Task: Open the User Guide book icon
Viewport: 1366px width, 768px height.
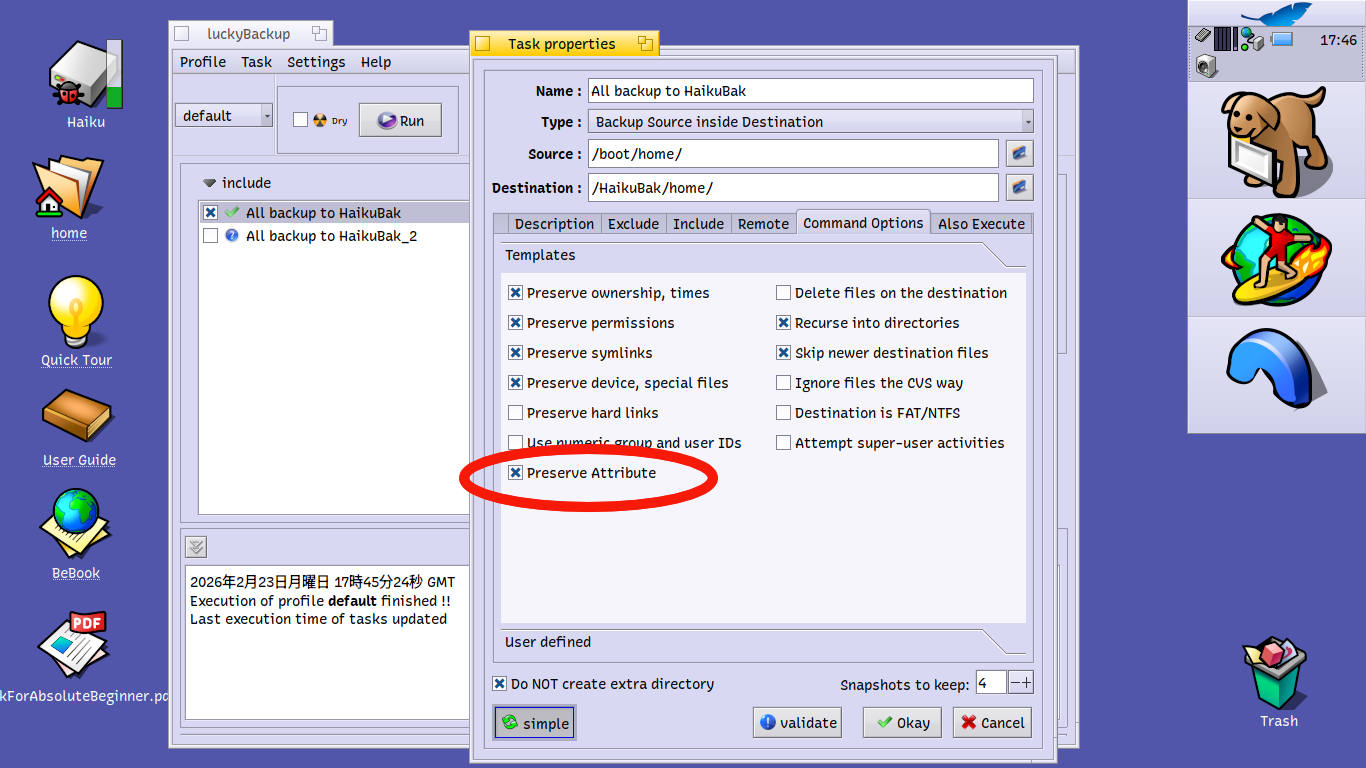Action: [x=78, y=416]
